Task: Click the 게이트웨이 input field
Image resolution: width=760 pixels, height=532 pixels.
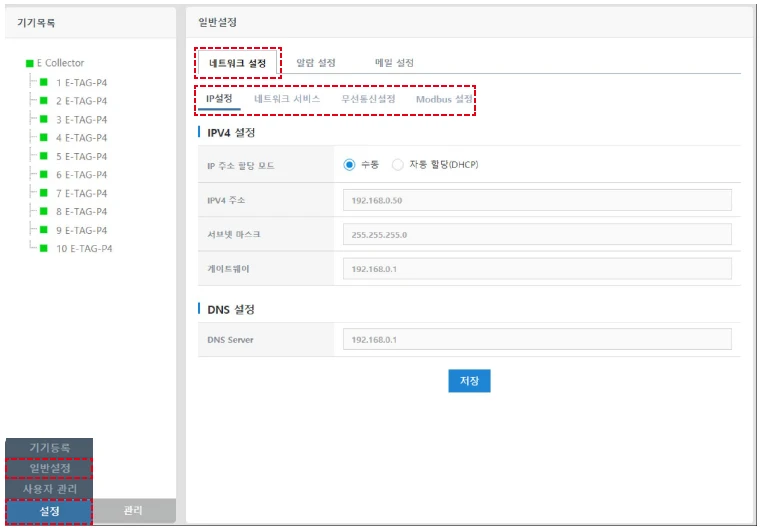Action: tap(537, 269)
